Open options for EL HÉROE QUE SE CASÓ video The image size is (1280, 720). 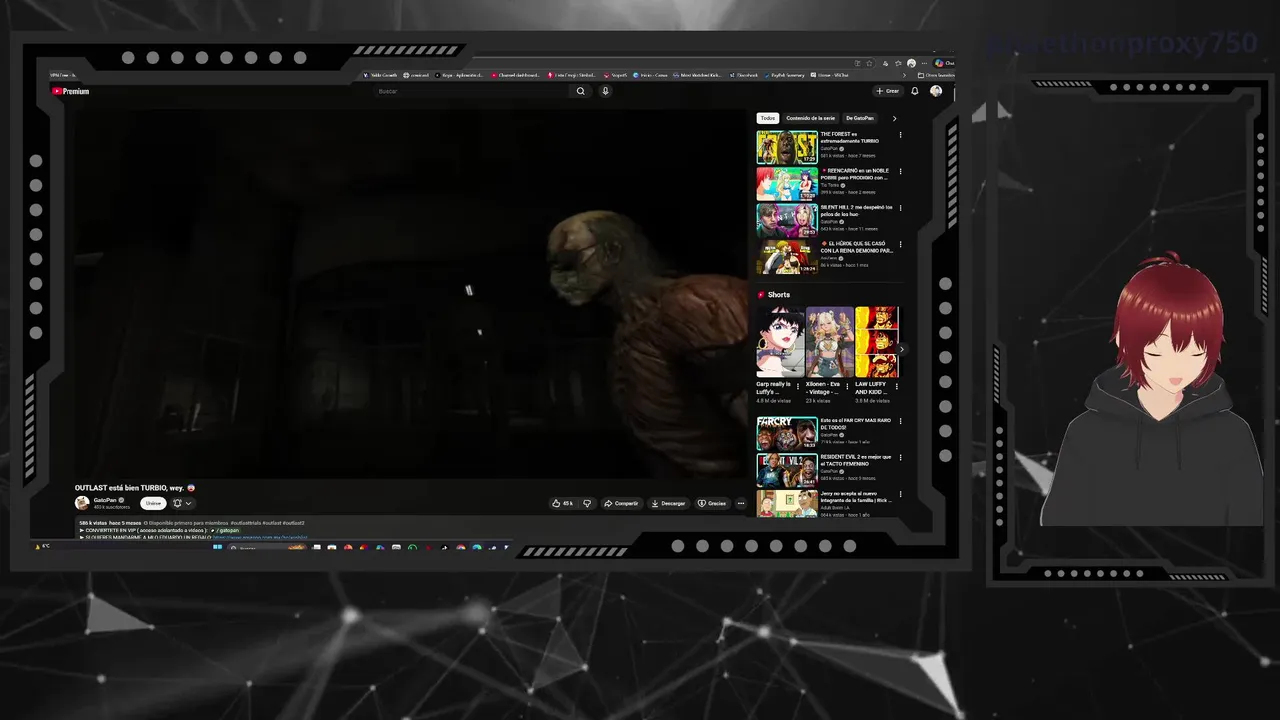[x=900, y=244]
